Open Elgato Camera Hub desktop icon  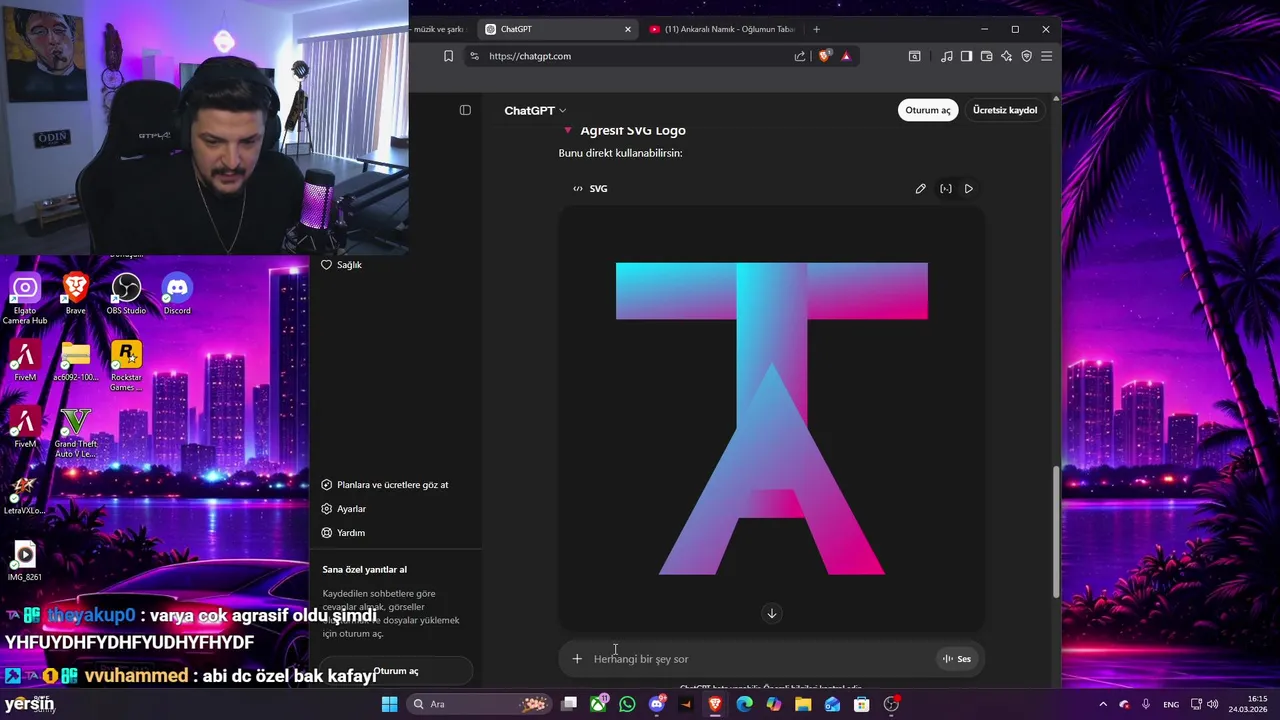[25, 299]
